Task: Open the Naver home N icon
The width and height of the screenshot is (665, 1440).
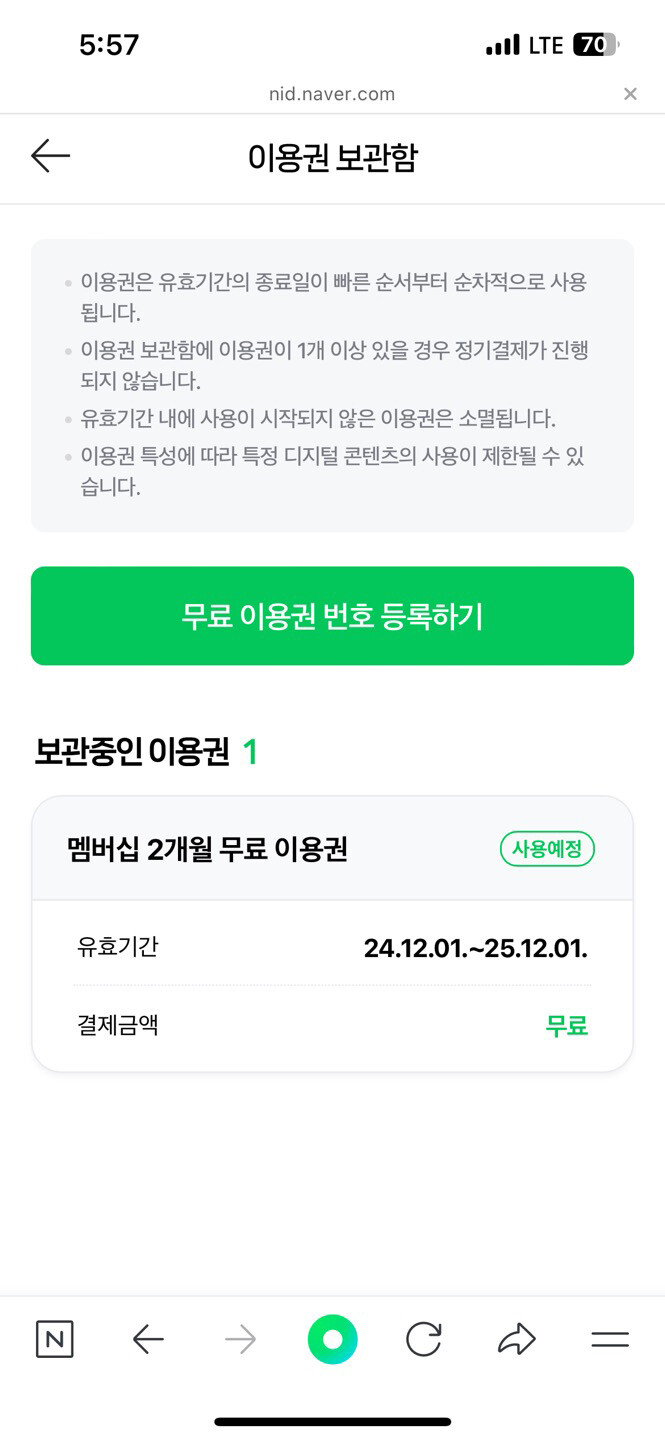Action: tap(54, 1340)
